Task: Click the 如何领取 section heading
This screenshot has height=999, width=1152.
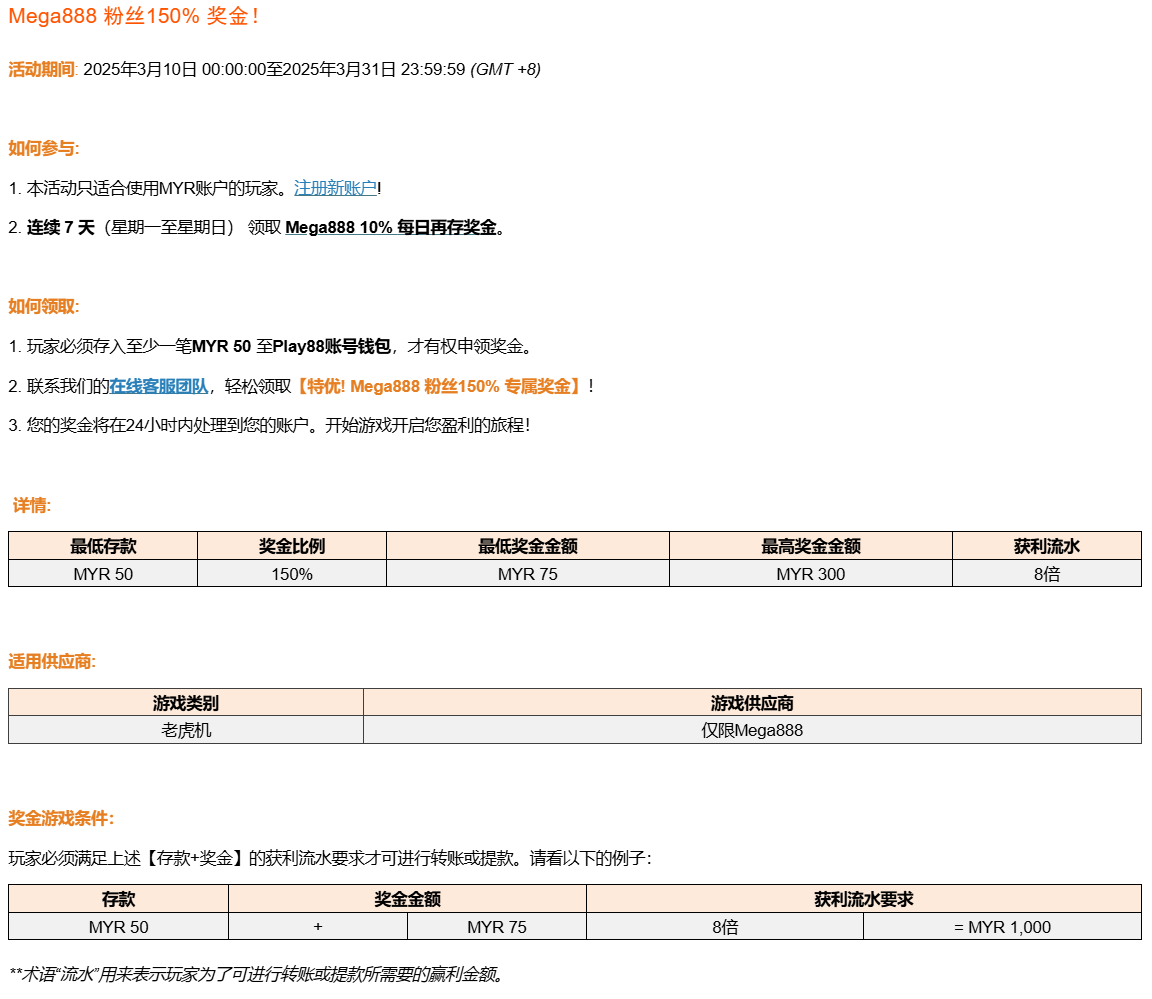Action: point(43,306)
